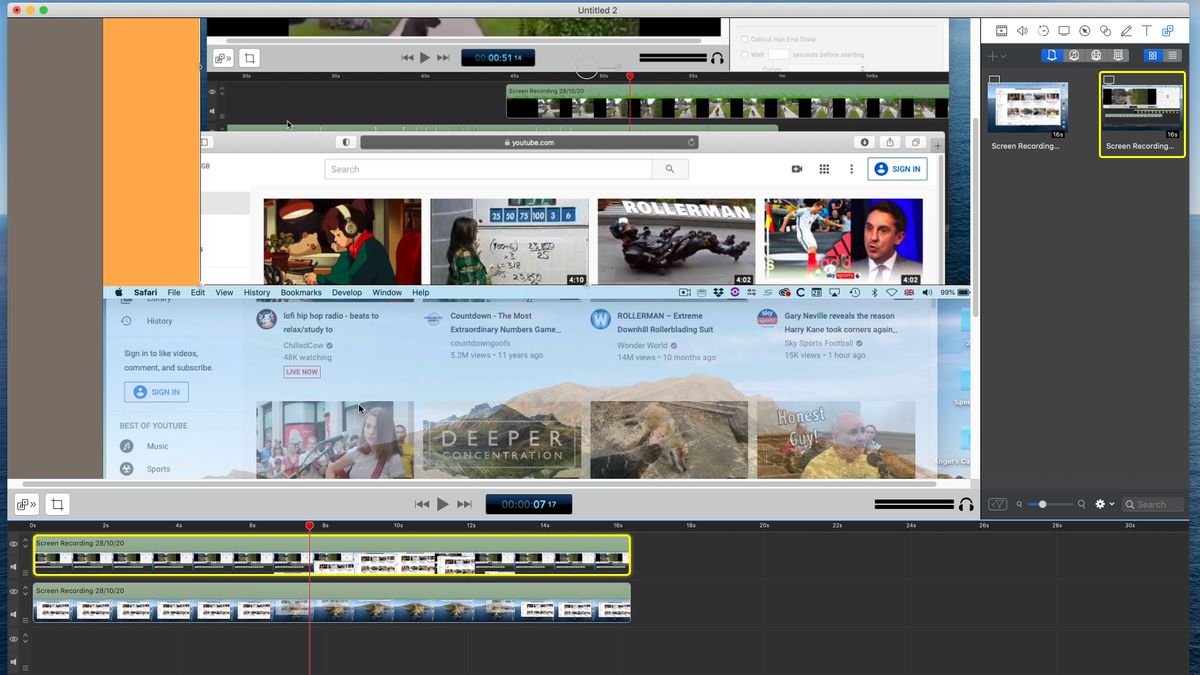Hide the top Screen Recording track

[14, 543]
